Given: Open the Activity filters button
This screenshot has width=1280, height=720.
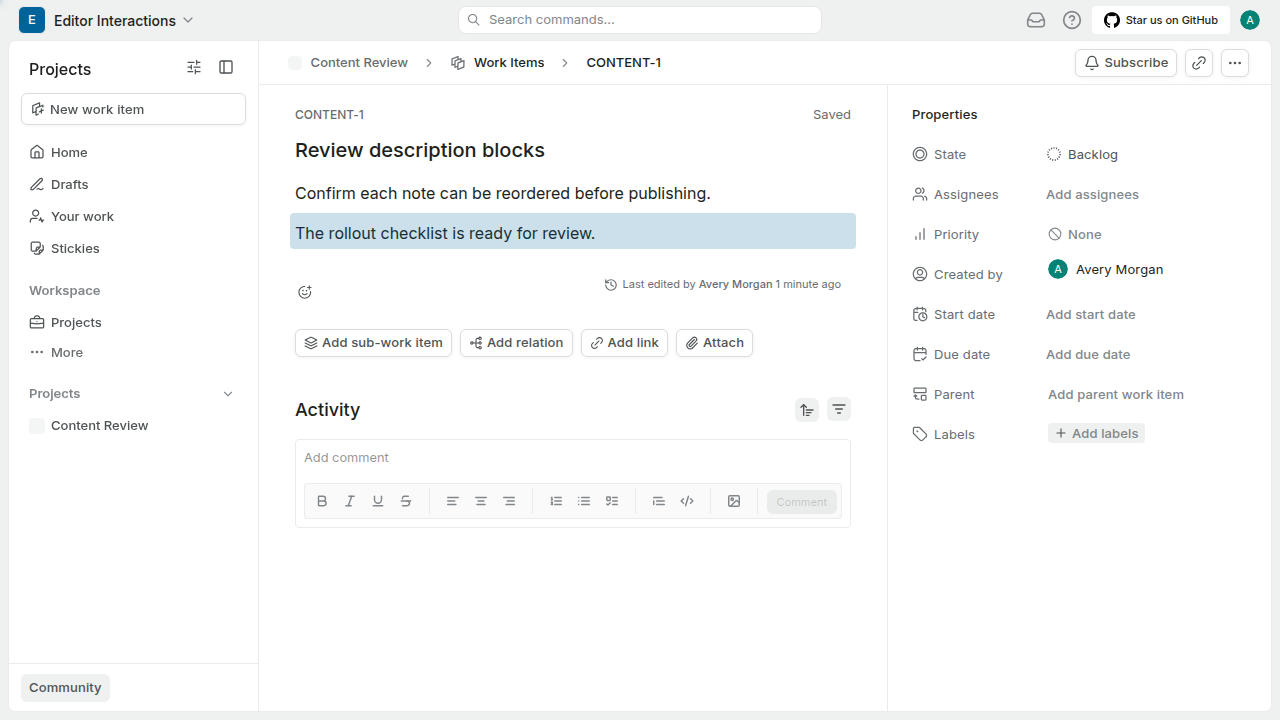Looking at the screenshot, I should (x=839, y=409).
